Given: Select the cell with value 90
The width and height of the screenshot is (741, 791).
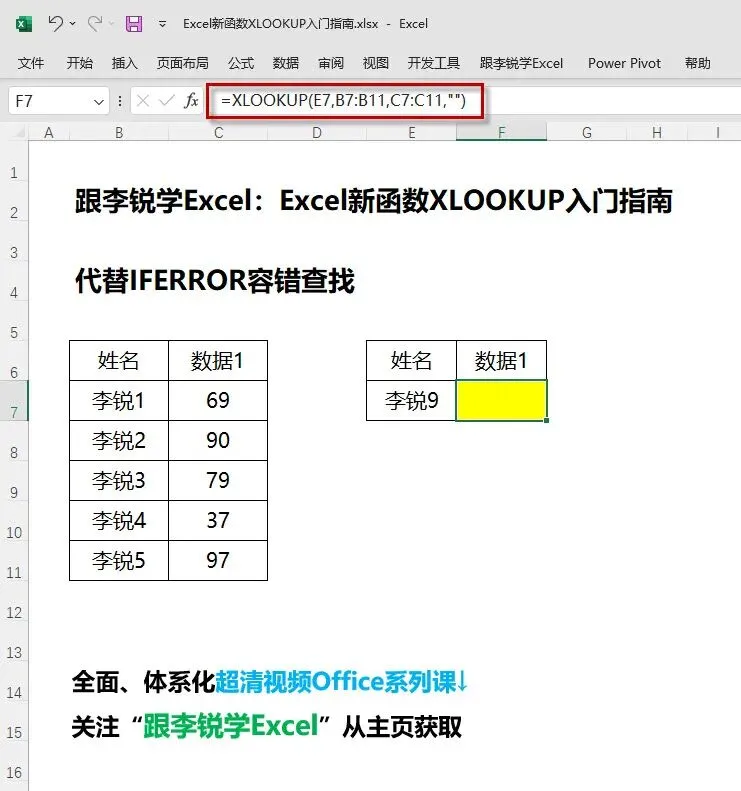Looking at the screenshot, I should [x=218, y=440].
